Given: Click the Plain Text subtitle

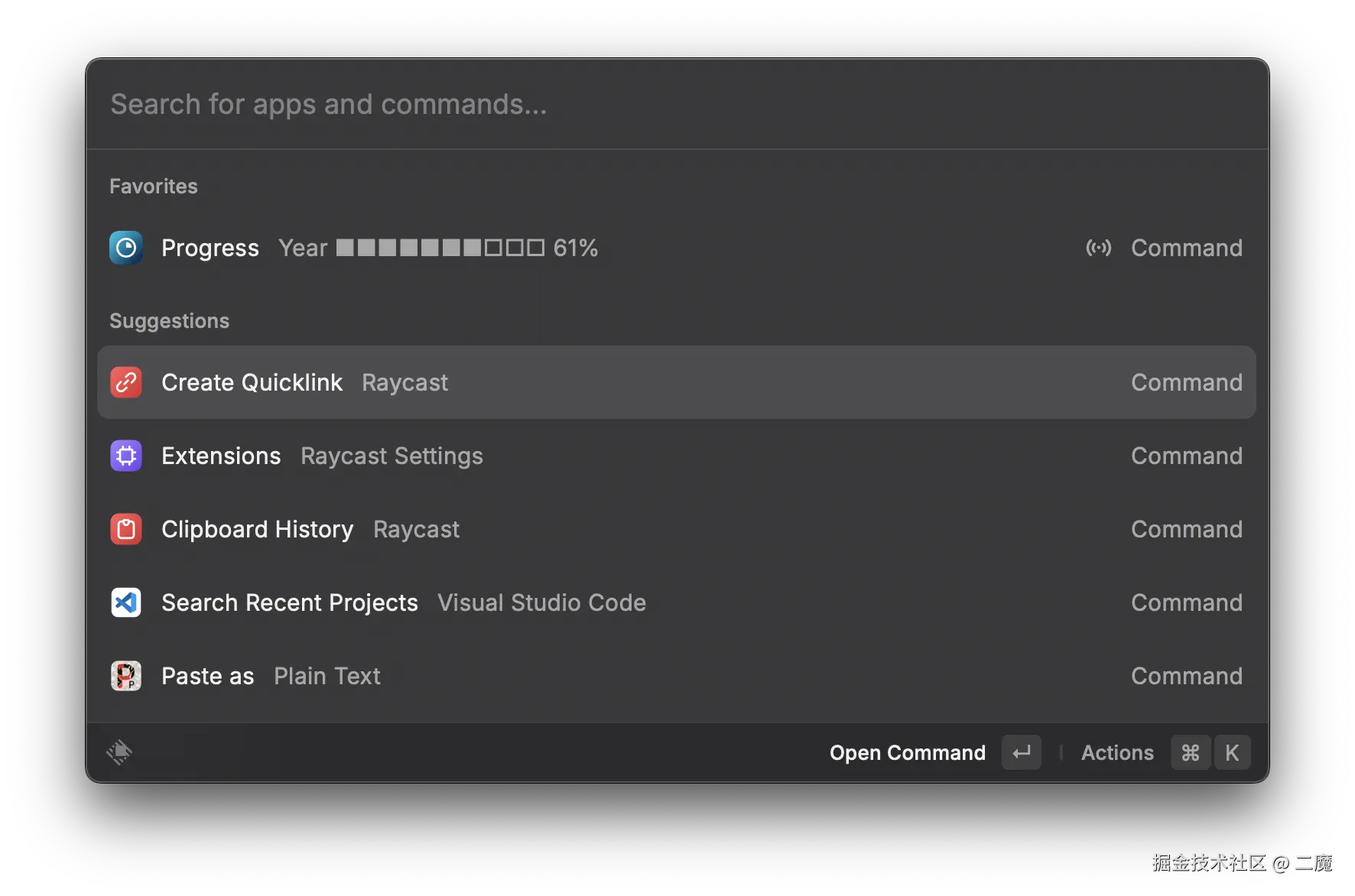Looking at the screenshot, I should 327,676.
